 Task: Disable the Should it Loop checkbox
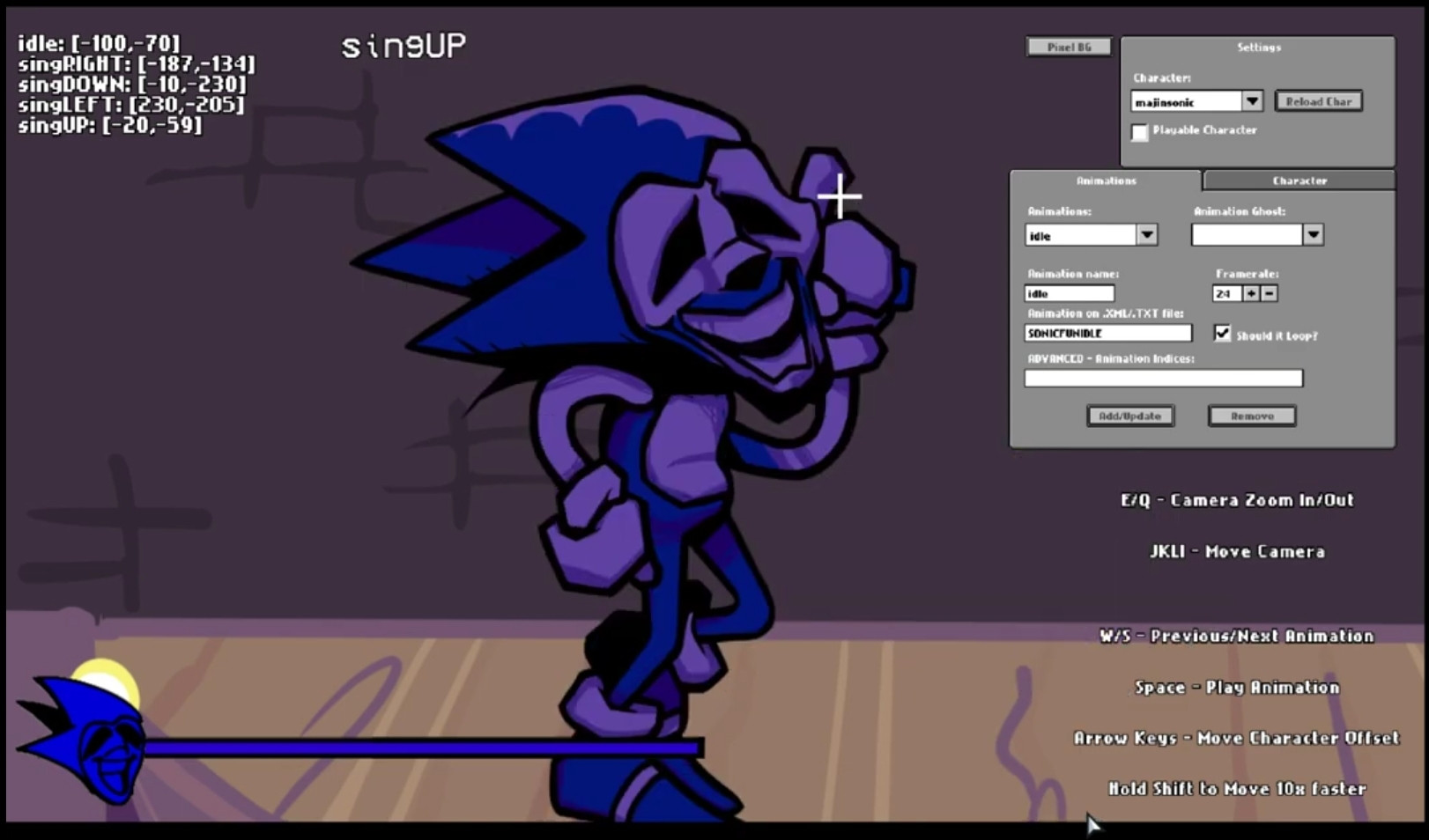(x=1223, y=333)
